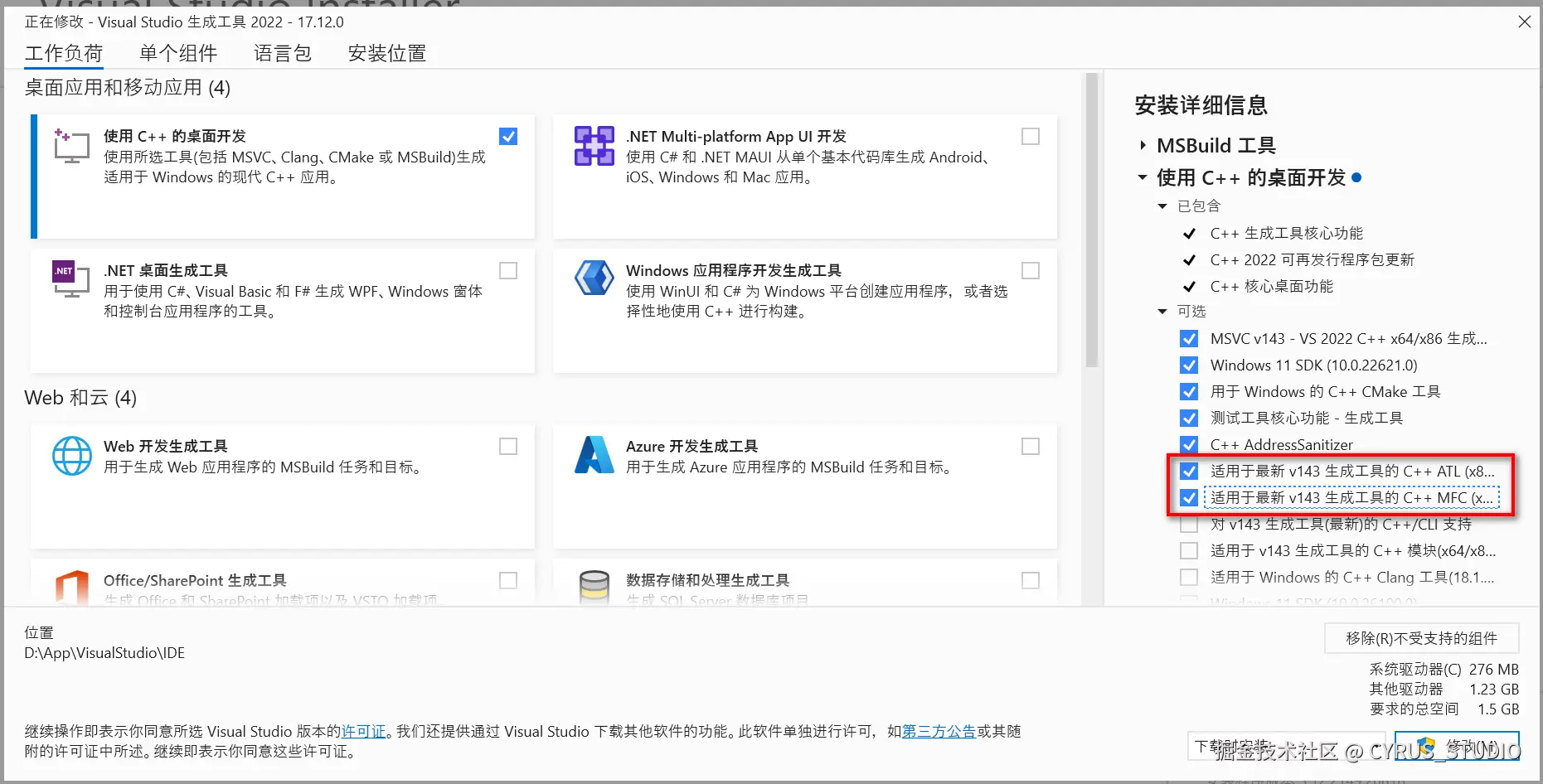Click the .NET MAUI workload icon
Viewport: 1543px width, 784px height.
click(594, 146)
